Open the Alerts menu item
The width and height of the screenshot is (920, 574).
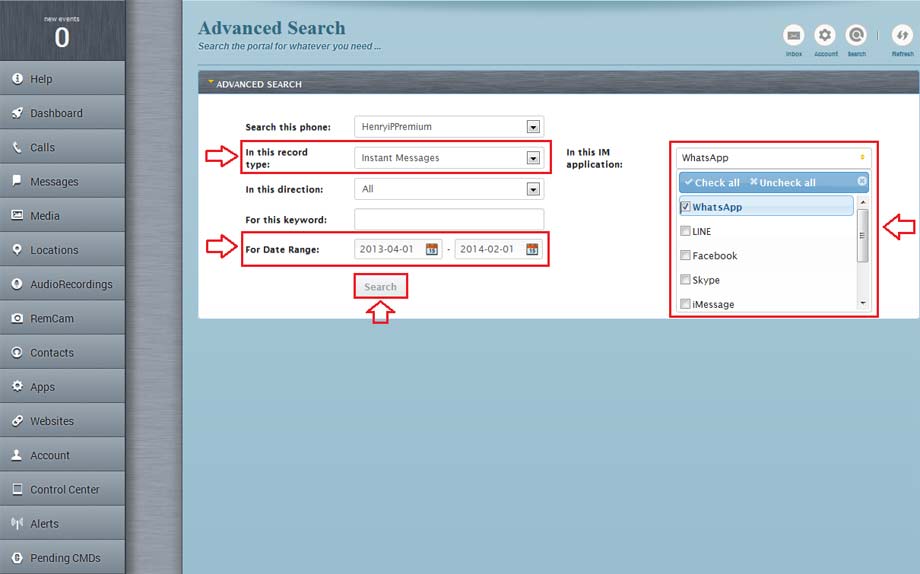pos(62,523)
